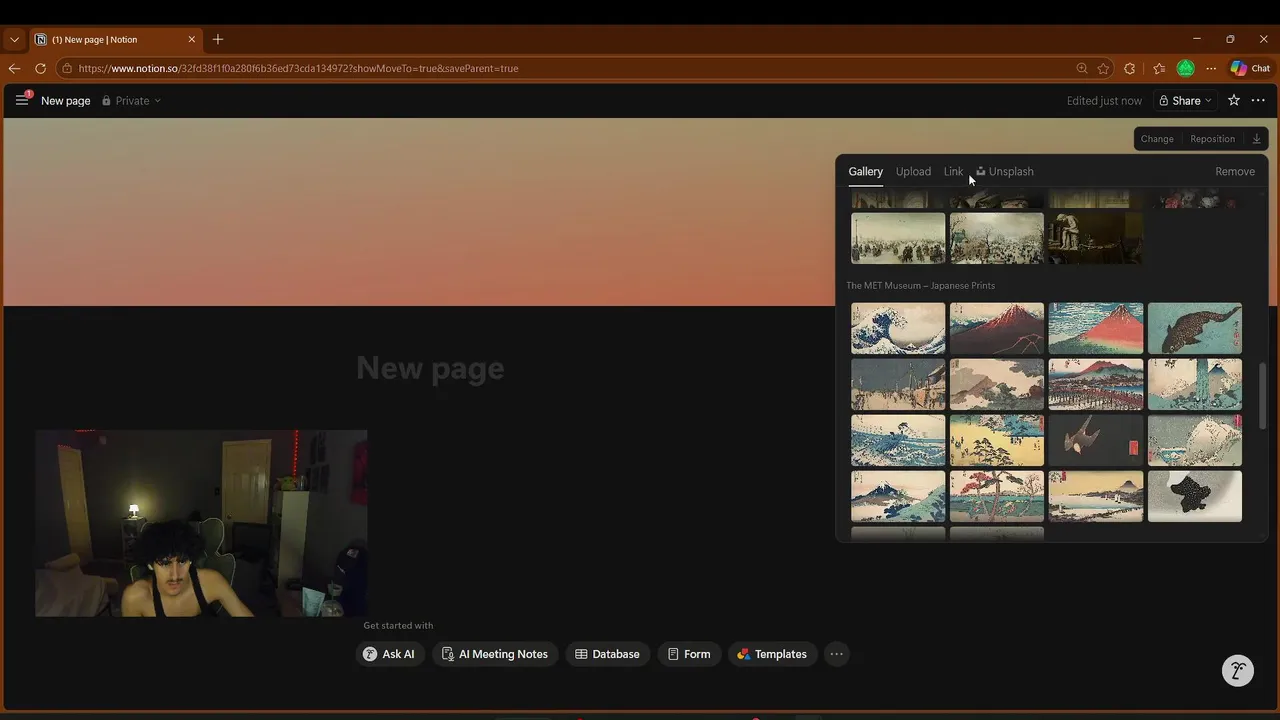Image resolution: width=1280 pixels, height=720 pixels.
Task: Open Copilot Chat button in browser
Action: 1250,68
